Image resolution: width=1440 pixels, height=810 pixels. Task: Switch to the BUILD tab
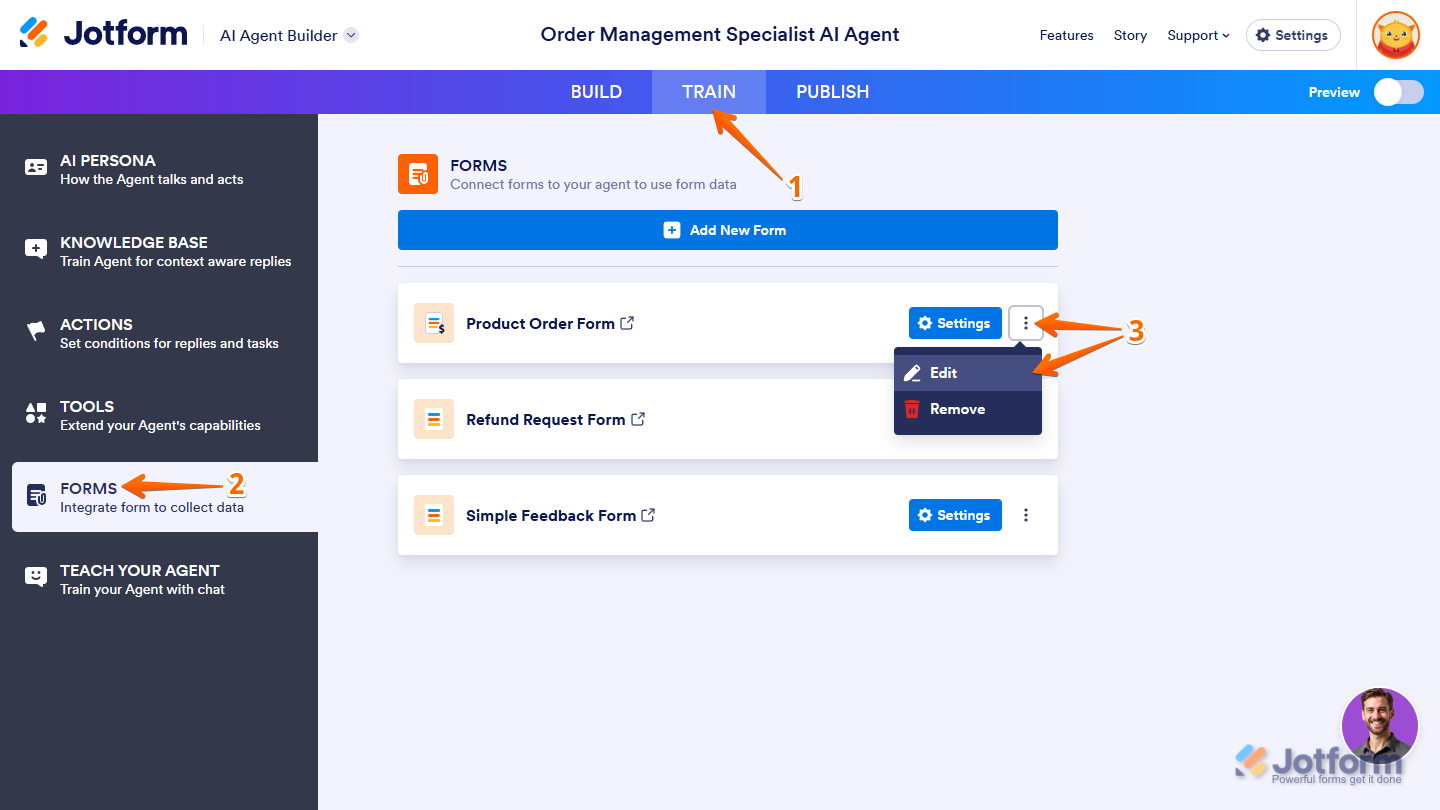tap(596, 92)
